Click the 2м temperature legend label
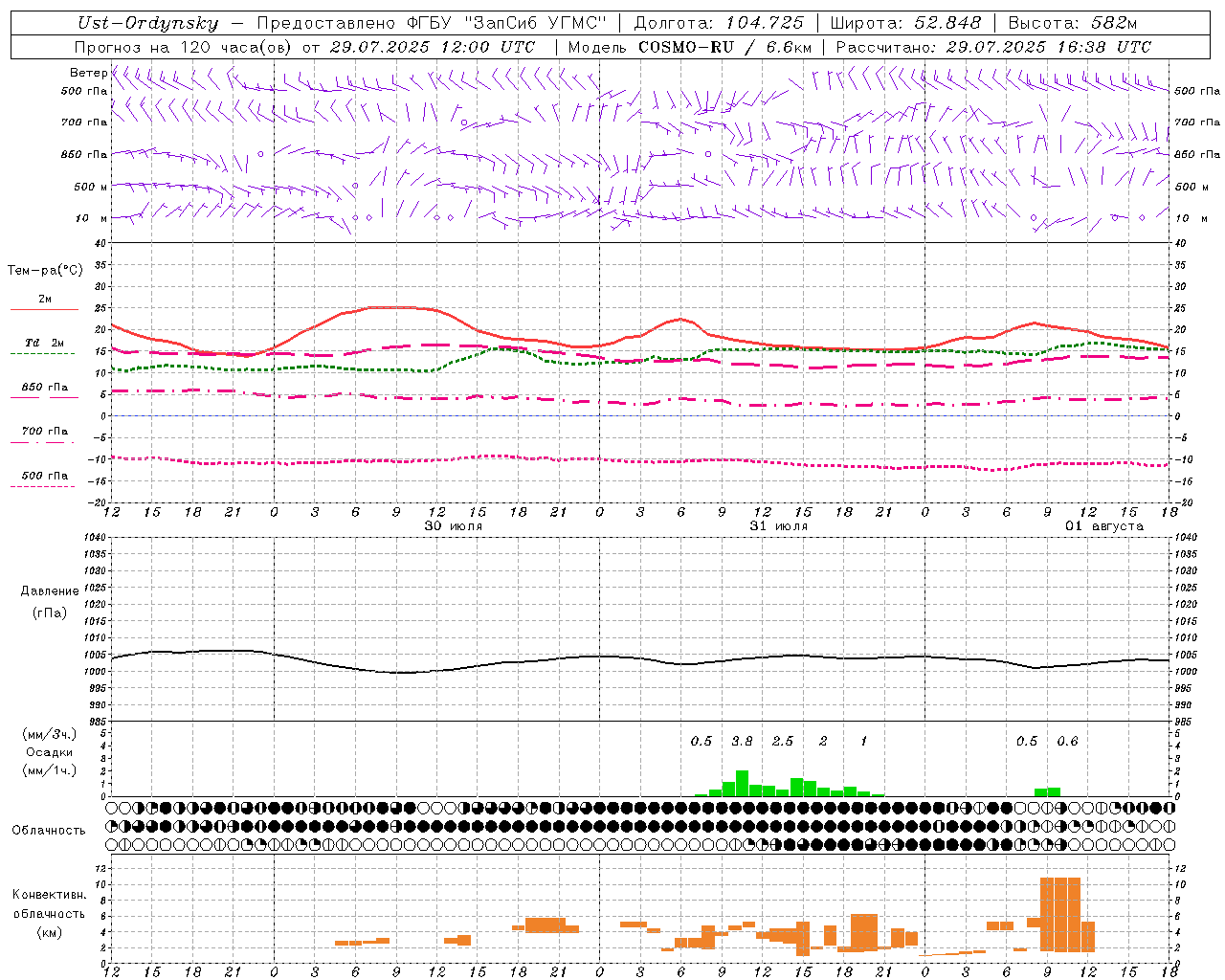This screenshot has height=980, width=1225. point(45,299)
